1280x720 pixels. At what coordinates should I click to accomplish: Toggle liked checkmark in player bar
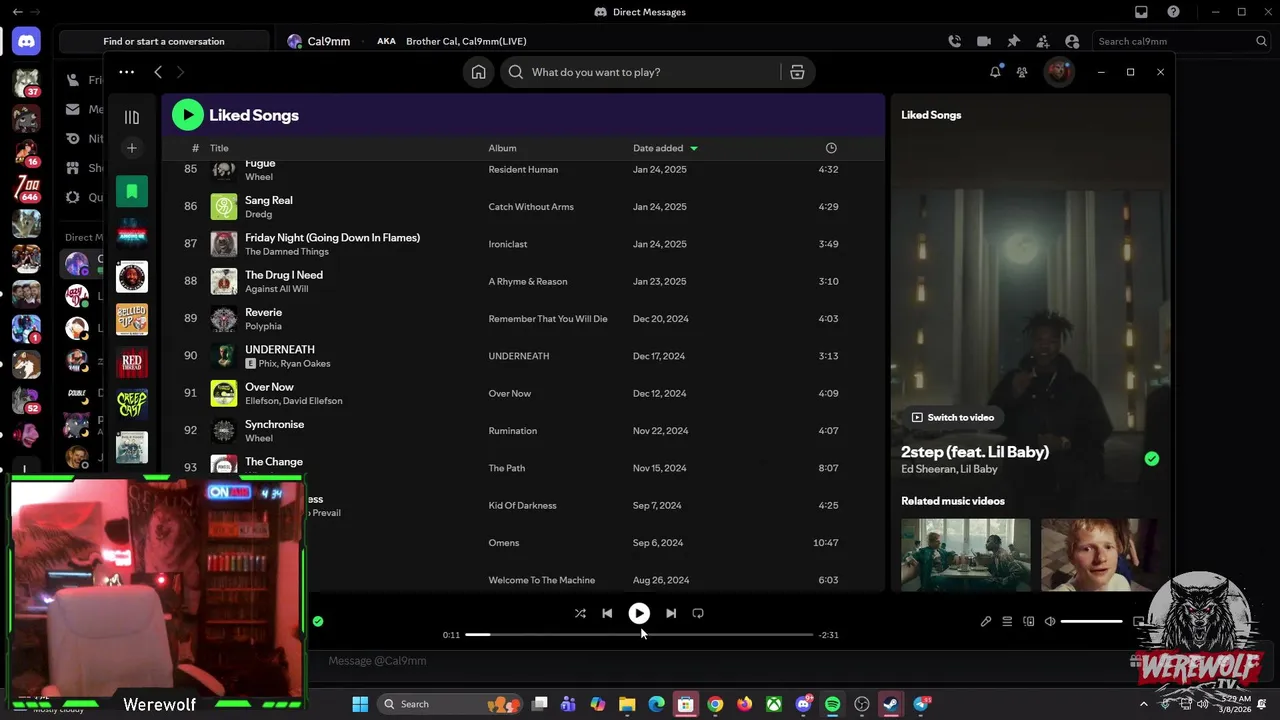pyautogui.click(x=318, y=621)
